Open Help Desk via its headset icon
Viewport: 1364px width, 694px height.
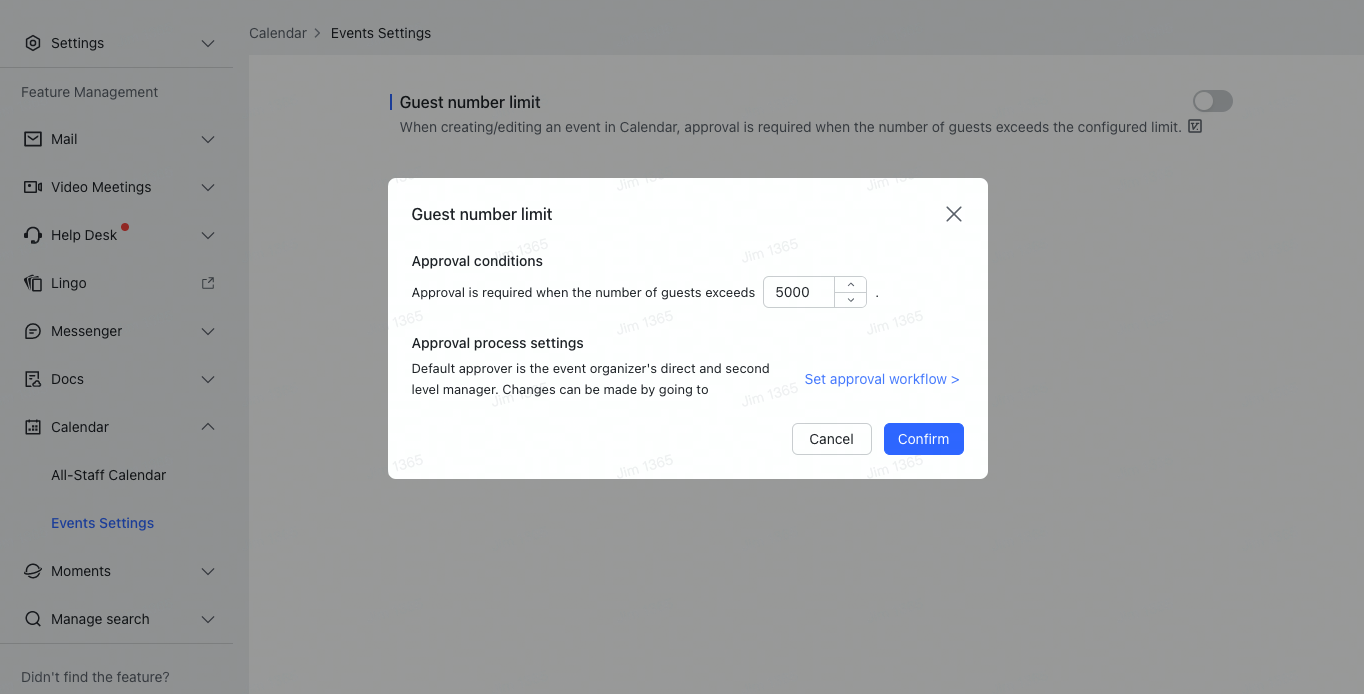tap(32, 235)
